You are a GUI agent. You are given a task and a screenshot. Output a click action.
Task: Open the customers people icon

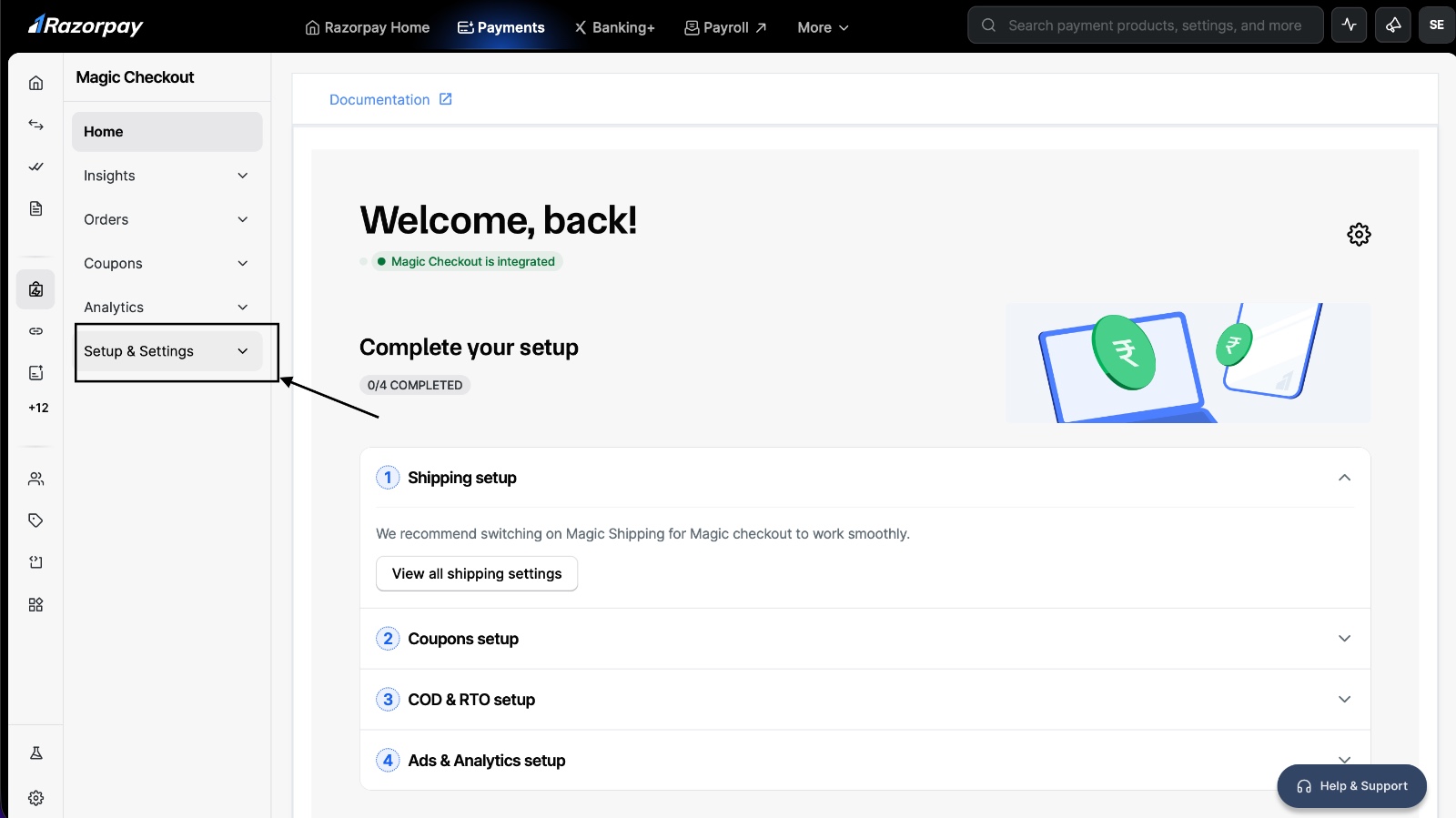point(35,479)
